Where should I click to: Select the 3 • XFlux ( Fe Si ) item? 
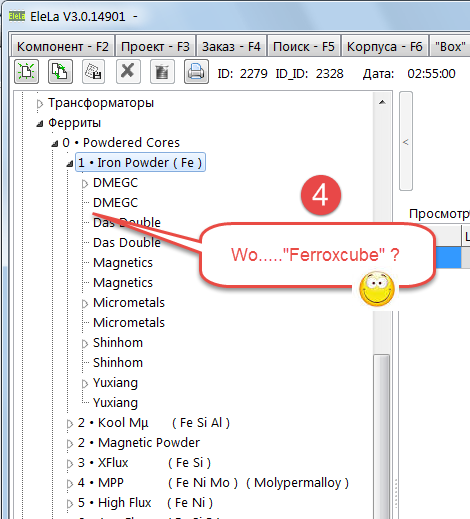pyautogui.click(x=144, y=463)
